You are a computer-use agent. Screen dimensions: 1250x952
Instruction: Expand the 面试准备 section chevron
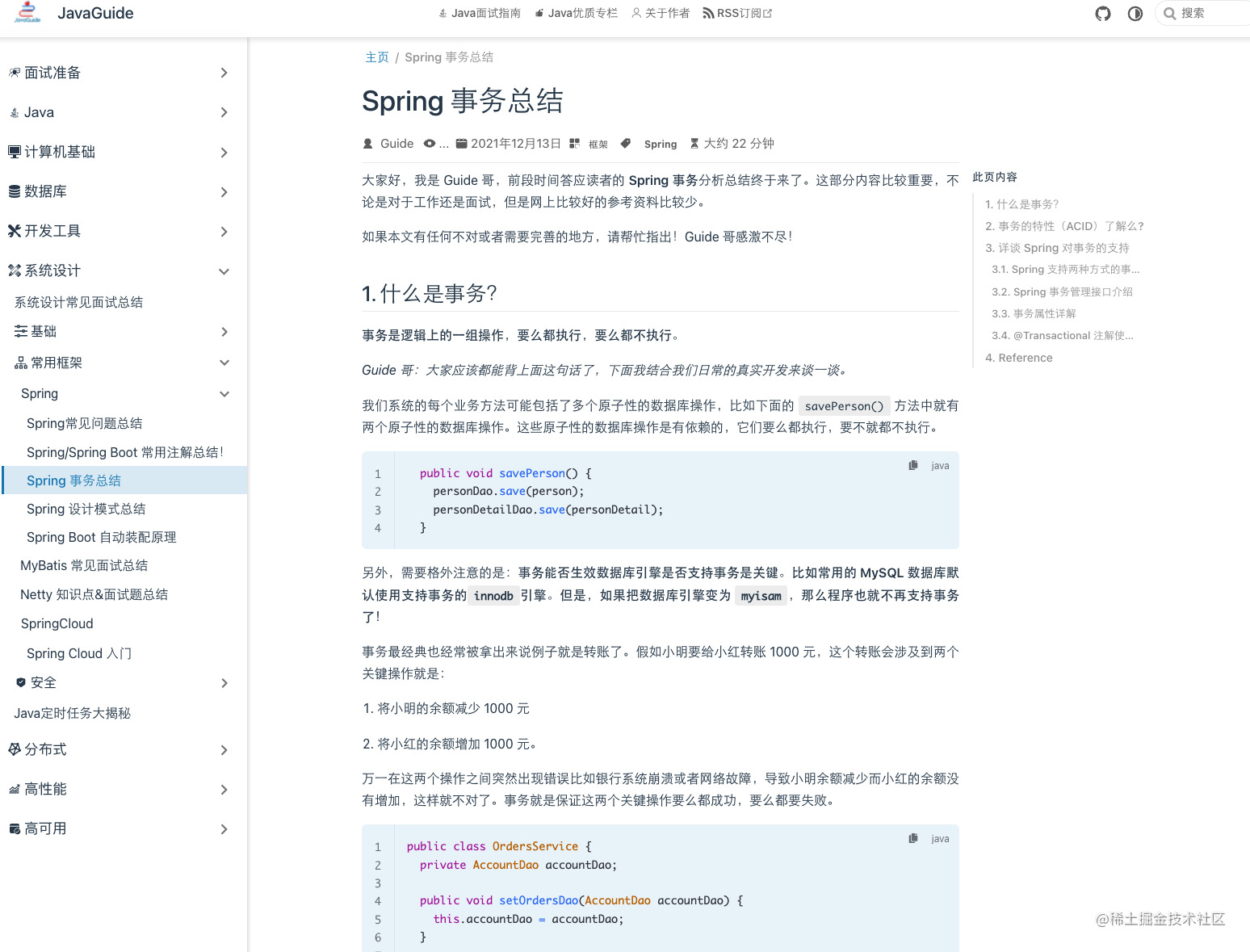pos(224,73)
